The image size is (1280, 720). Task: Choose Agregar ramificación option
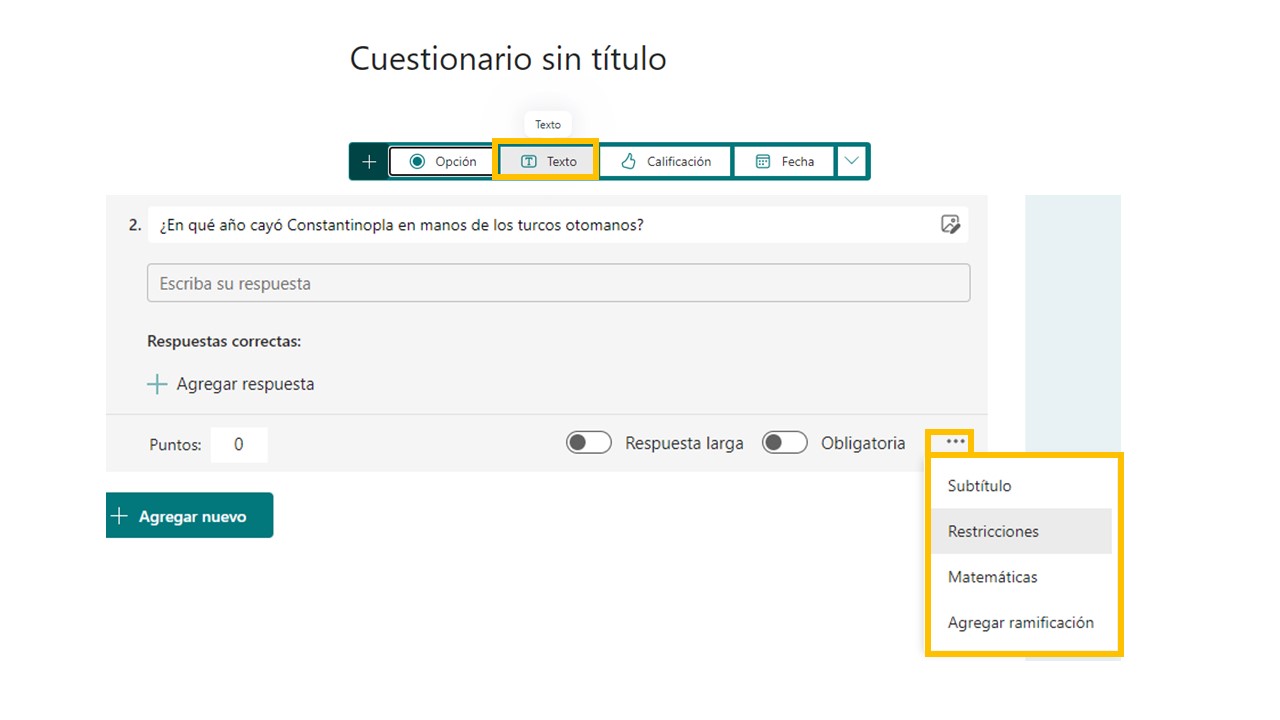(1021, 622)
